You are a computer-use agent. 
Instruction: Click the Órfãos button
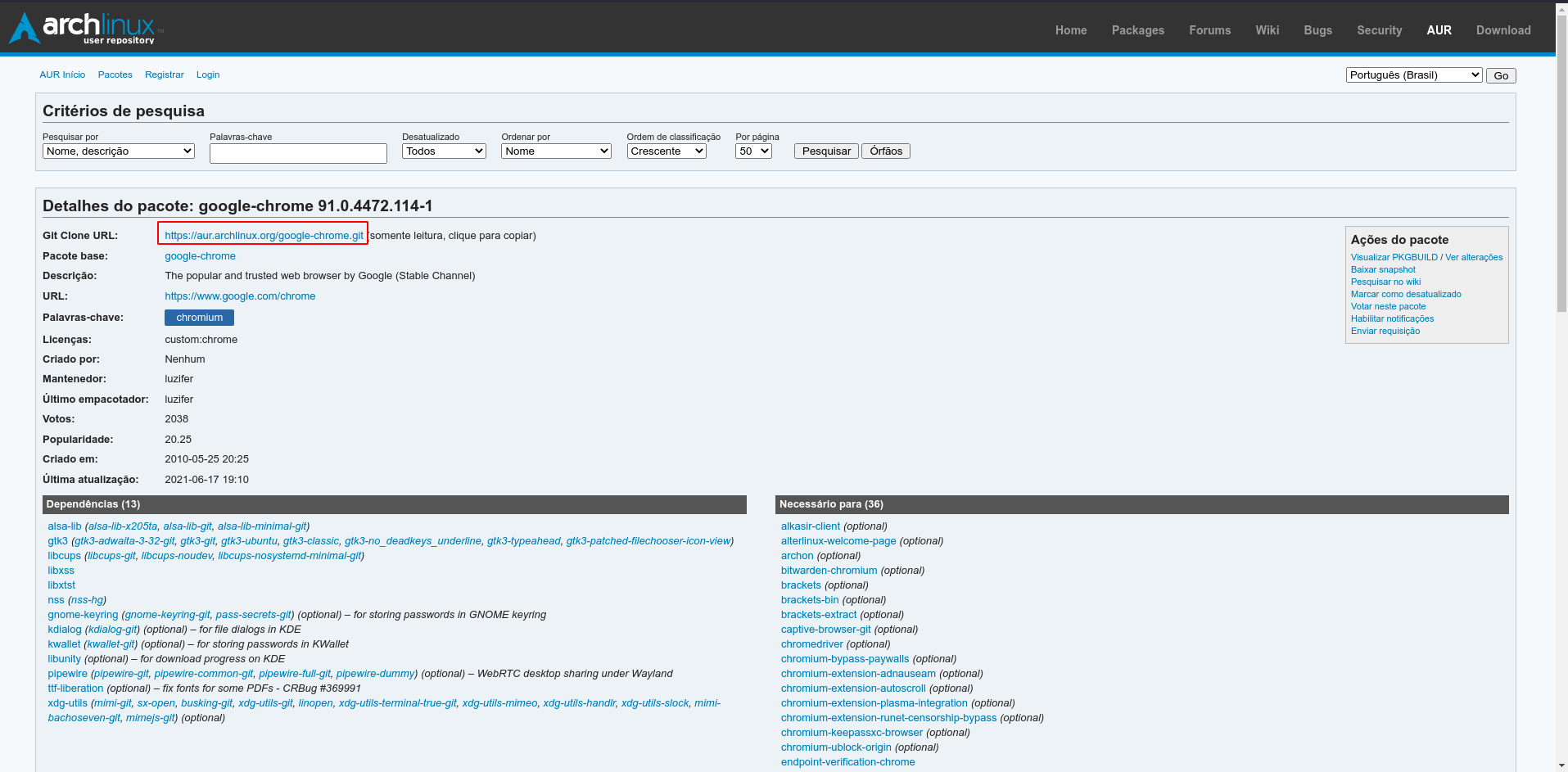pyautogui.click(x=886, y=151)
